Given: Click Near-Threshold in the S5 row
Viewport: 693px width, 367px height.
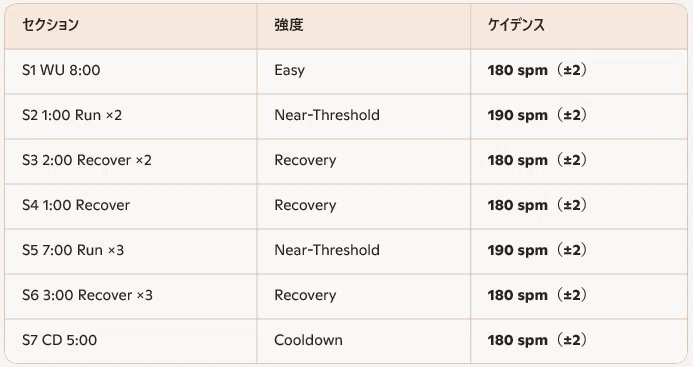Looking at the screenshot, I should click(327, 250).
